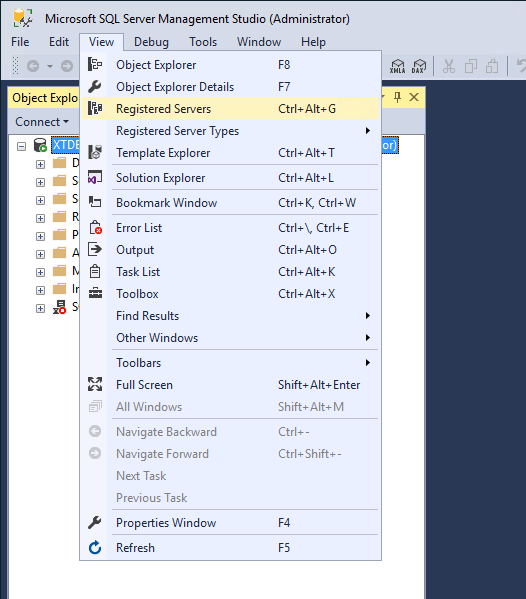Click the Paste toolbar icon
This screenshot has width=526, height=599.
492,66
